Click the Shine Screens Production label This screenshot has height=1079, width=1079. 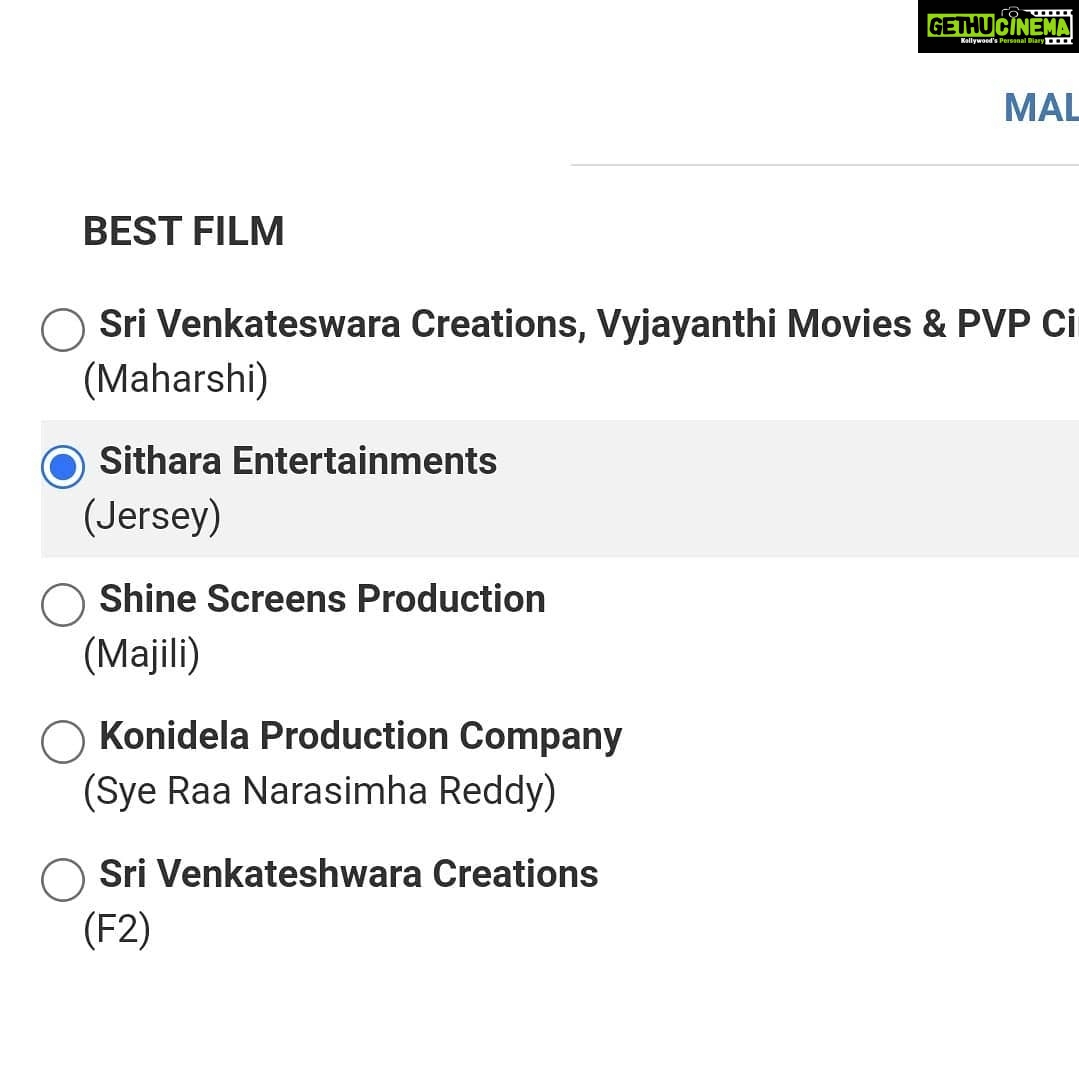coord(323,598)
